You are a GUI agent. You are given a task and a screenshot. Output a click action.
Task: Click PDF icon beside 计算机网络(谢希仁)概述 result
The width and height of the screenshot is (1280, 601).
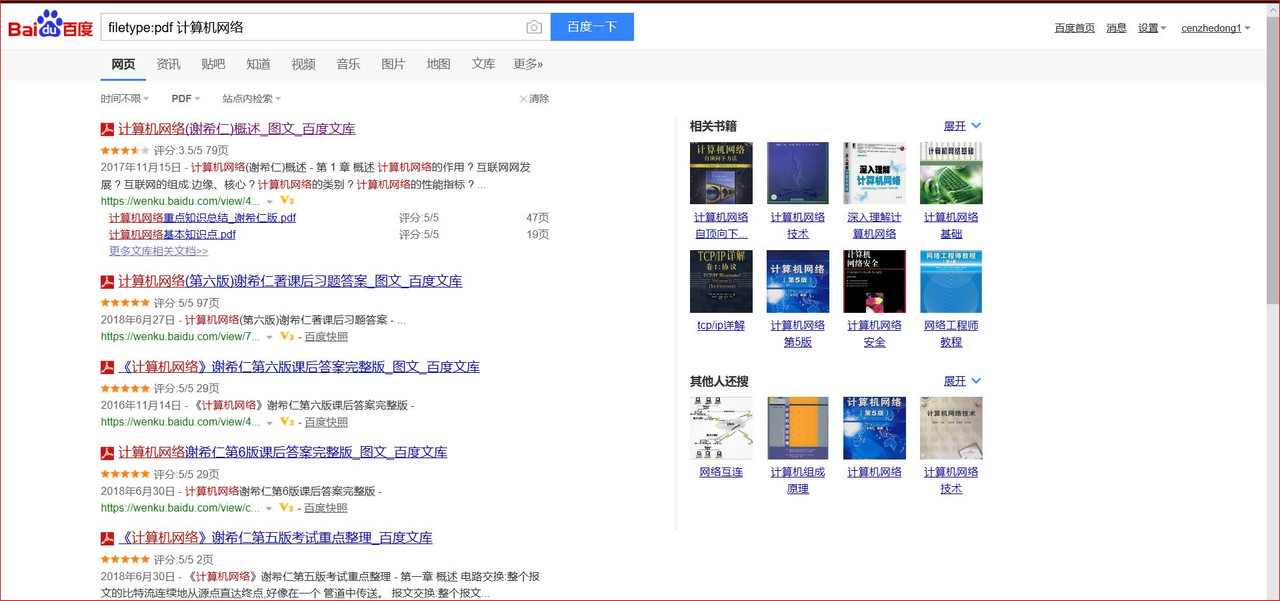[107, 129]
